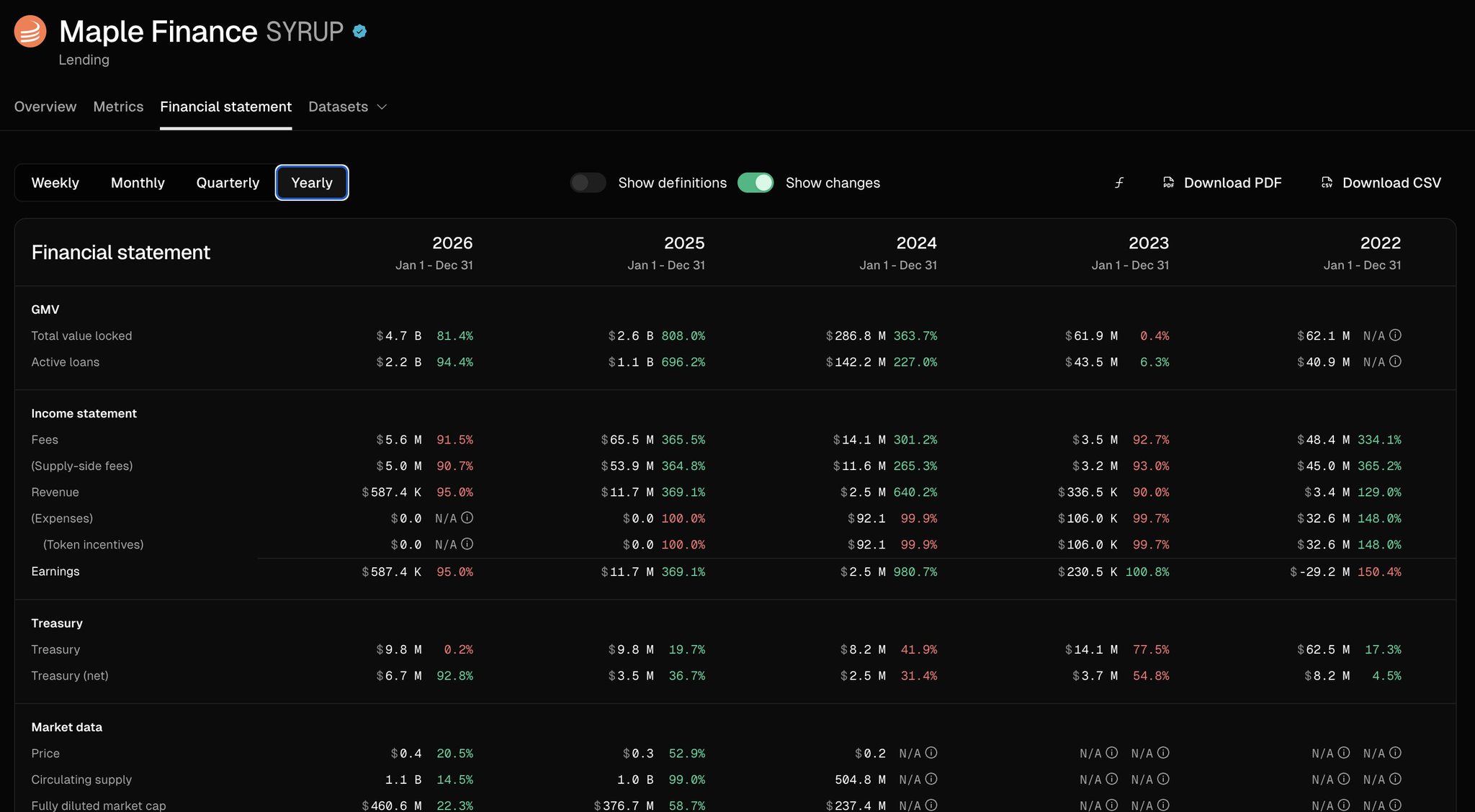This screenshot has height=812, width=1475.
Task: Expand the Datasets dropdown chevron
Action: pos(382,107)
